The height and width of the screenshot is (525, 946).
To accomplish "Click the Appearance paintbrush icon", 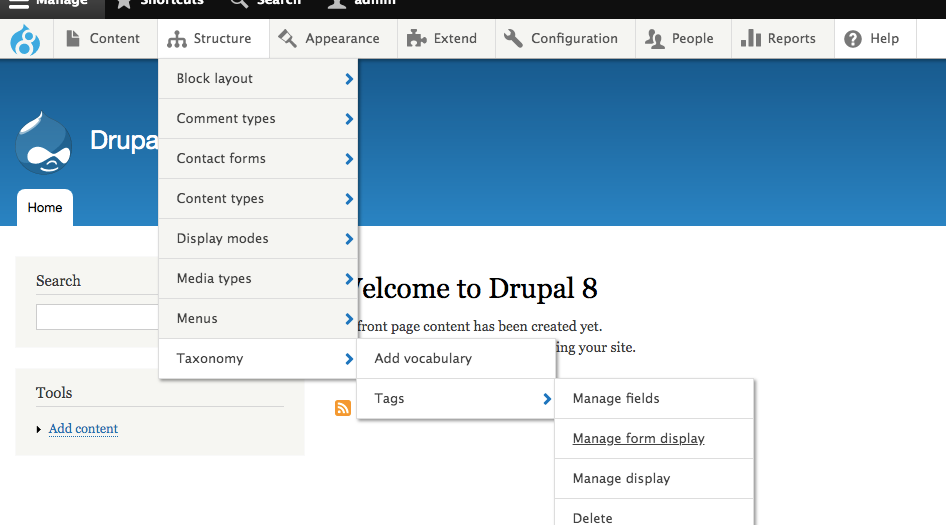I will click(287, 39).
